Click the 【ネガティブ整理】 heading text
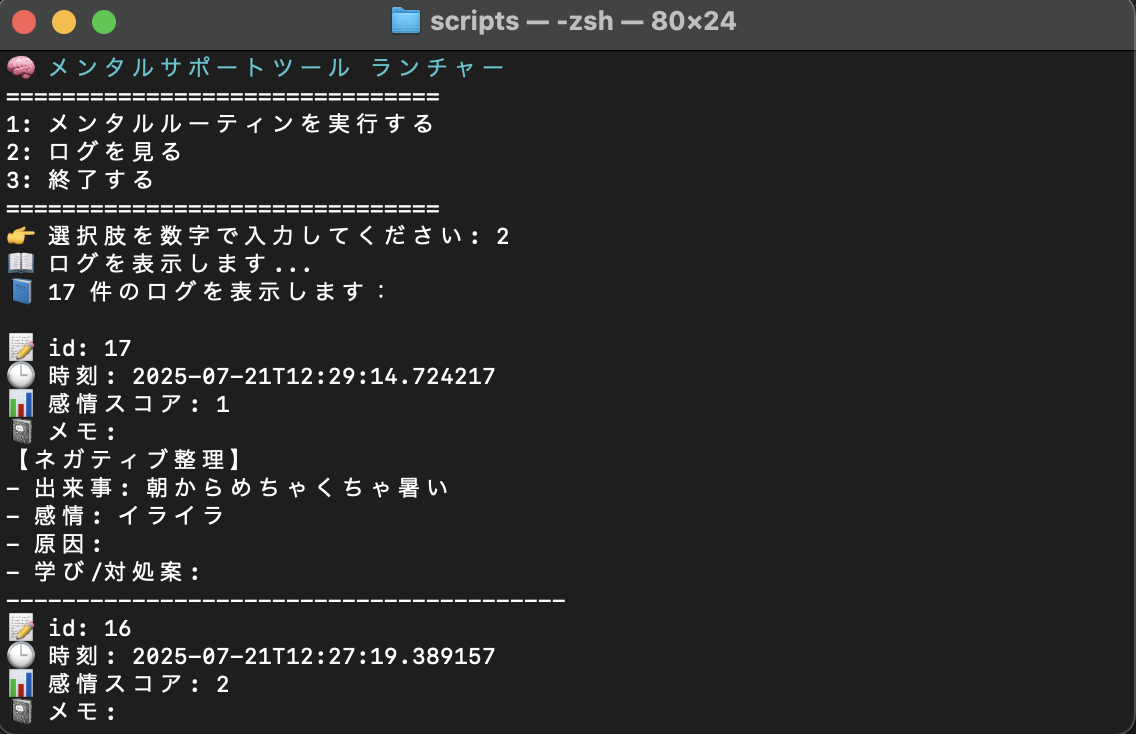The image size is (1136, 734). 129,459
